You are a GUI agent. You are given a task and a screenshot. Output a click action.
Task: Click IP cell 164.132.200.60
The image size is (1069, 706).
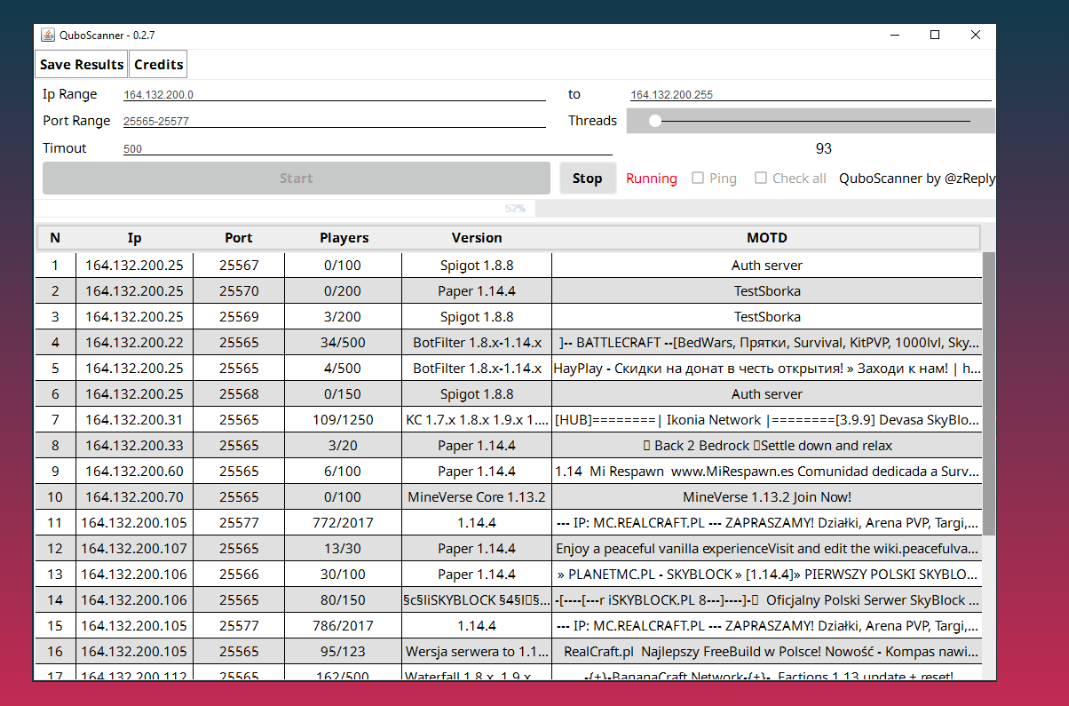[x=134, y=471]
